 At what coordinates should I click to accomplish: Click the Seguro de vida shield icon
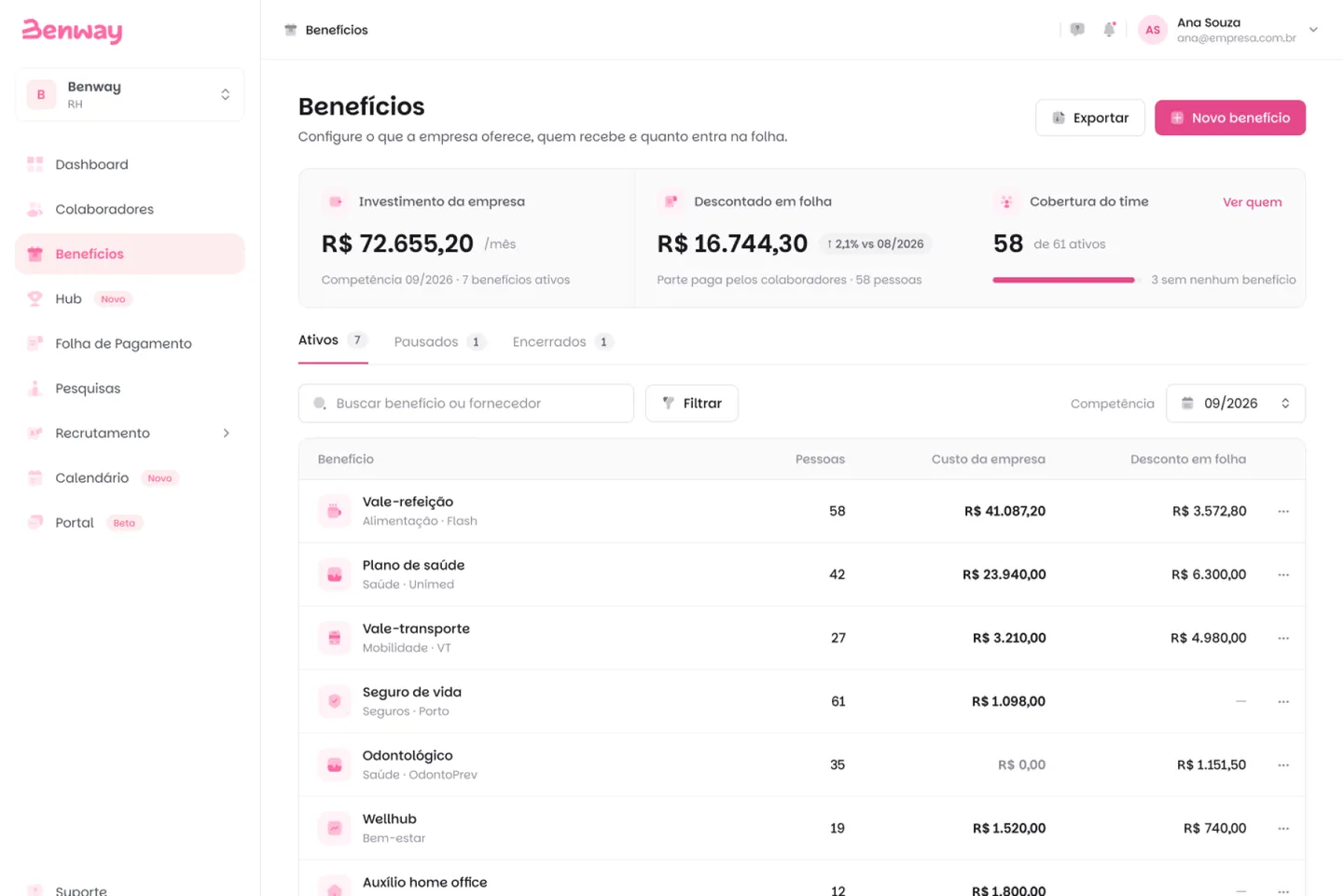coord(335,701)
